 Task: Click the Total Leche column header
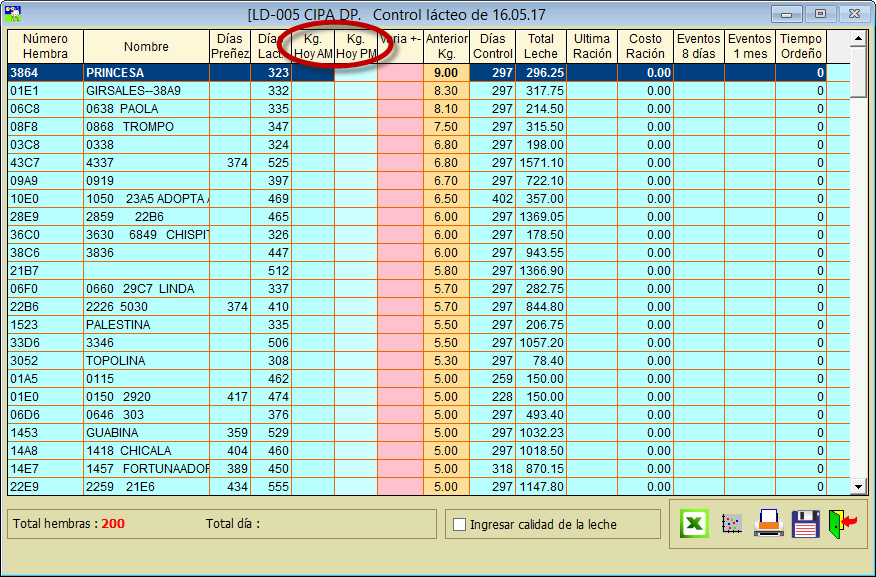coord(541,46)
